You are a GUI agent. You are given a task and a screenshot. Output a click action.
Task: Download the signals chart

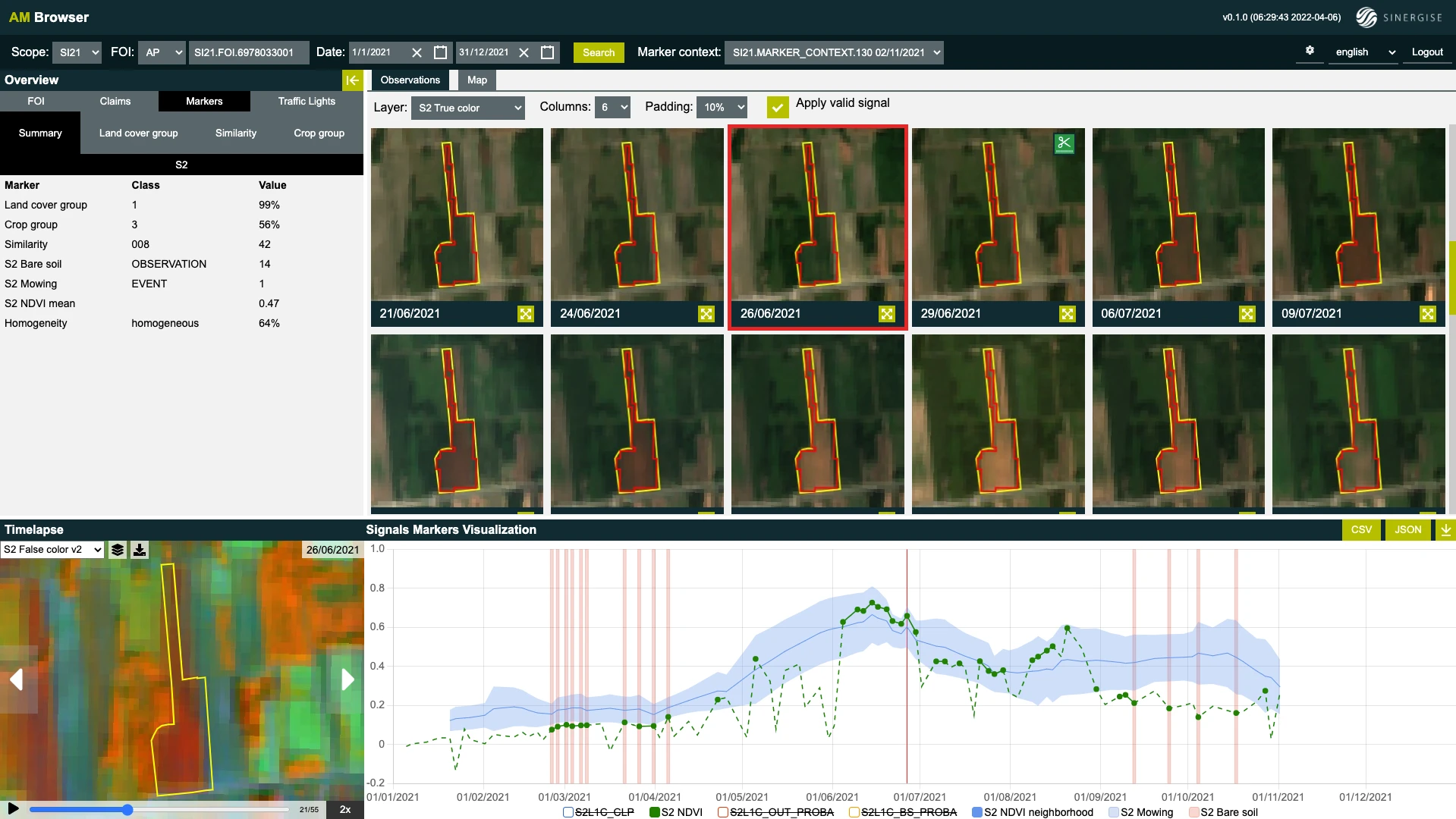[1445, 530]
